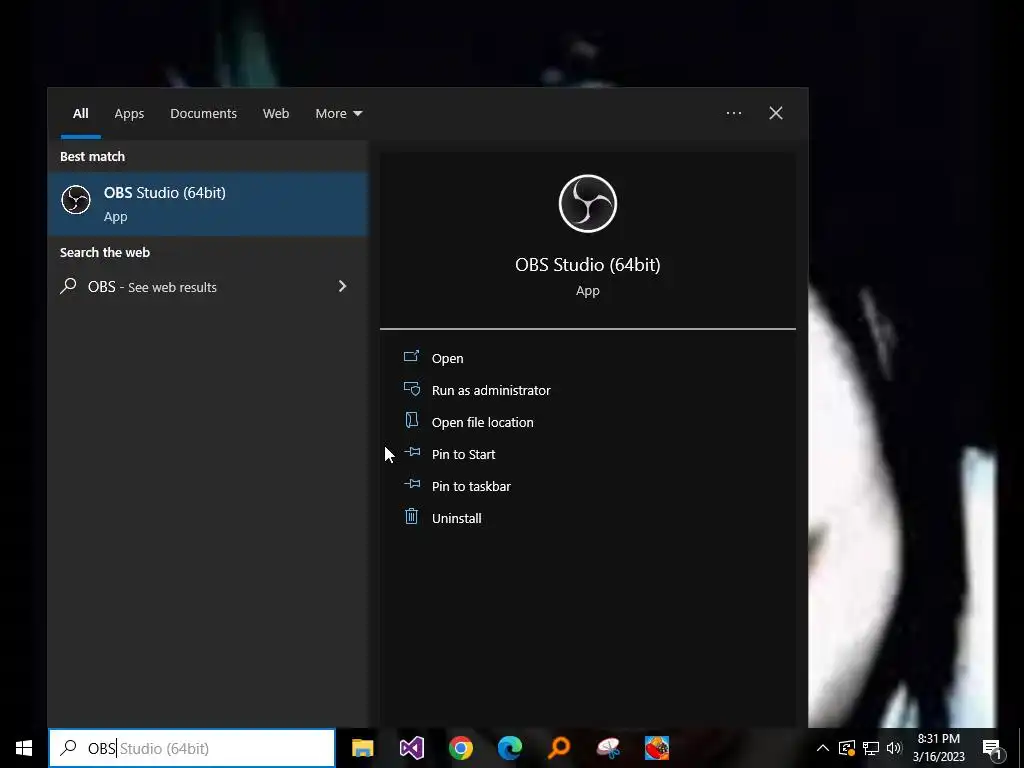1024x768 pixels.
Task: Open Google Chrome from the taskbar
Action: (460, 748)
